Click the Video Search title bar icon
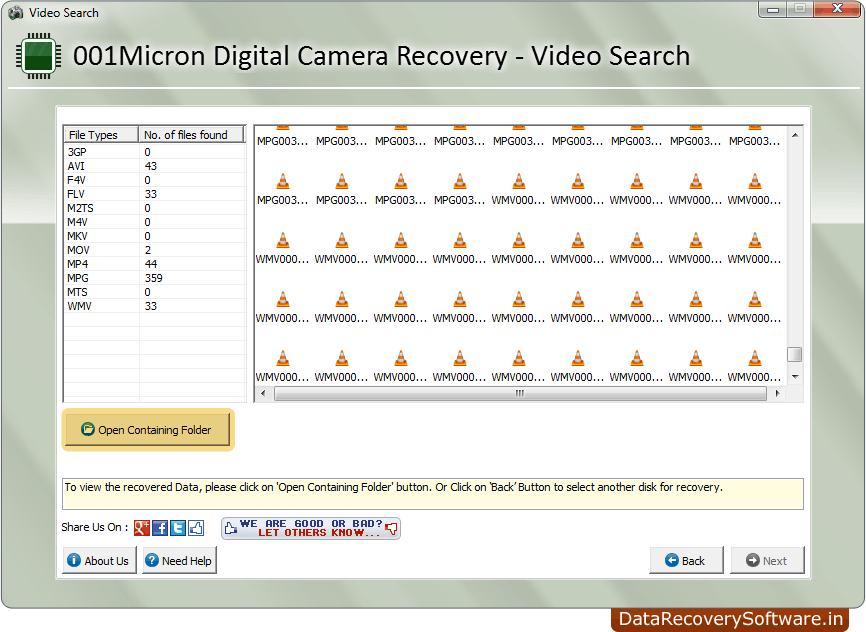Image resolution: width=866 pixels, height=632 pixels. click(x=16, y=12)
